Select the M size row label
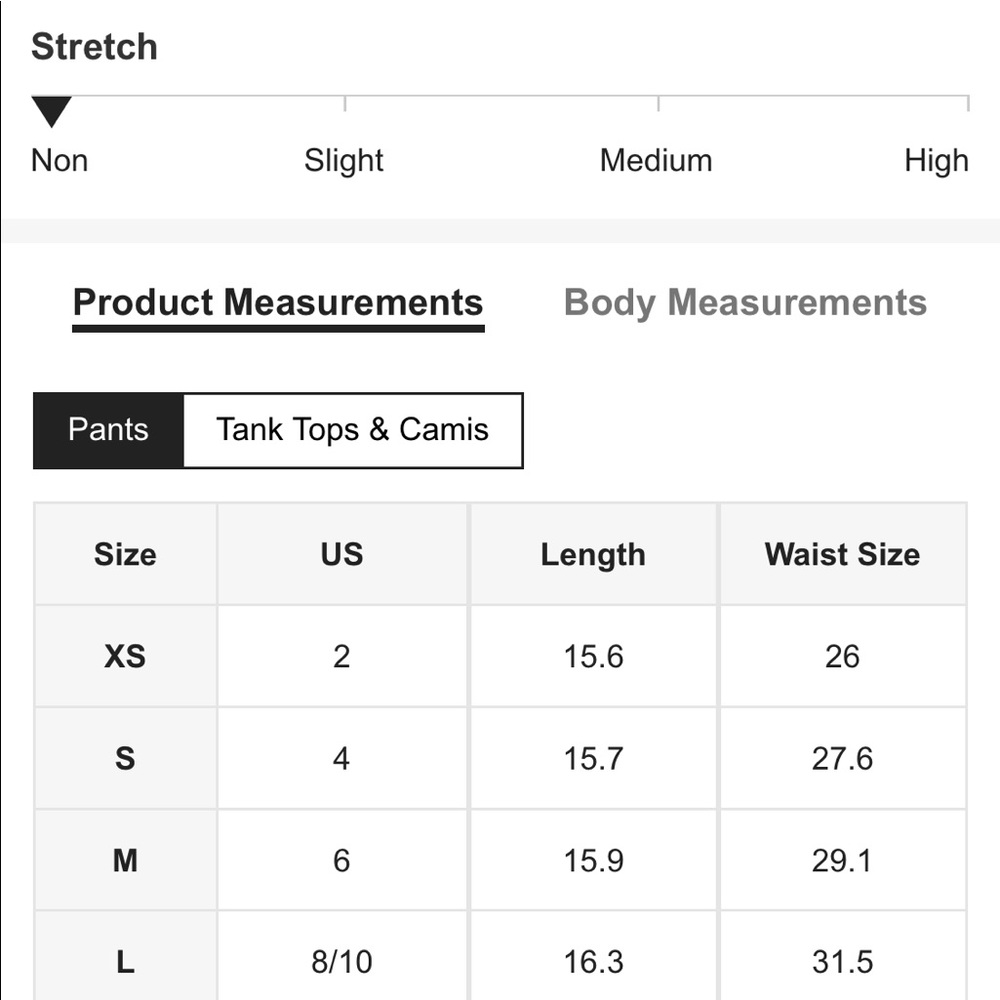Image resolution: width=1000 pixels, height=1000 pixels. (x=125, y=860)
